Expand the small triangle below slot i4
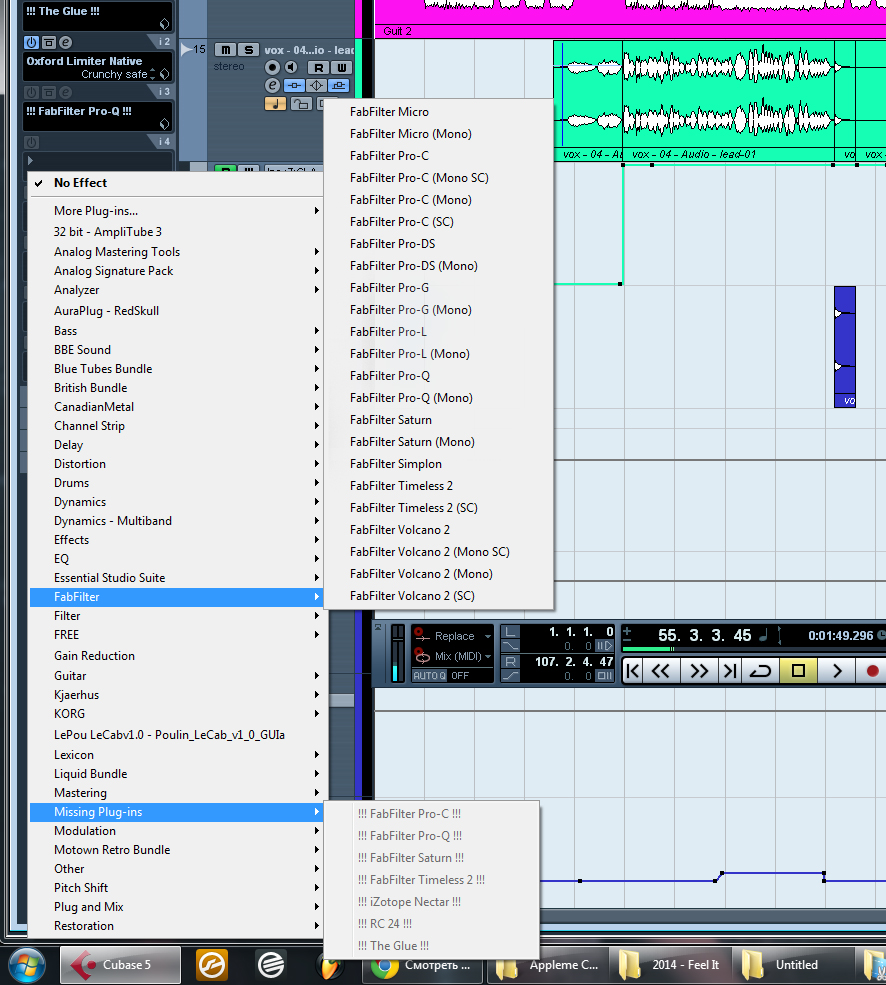The width and height of the screenshot is (886, 985). (30, 160)
